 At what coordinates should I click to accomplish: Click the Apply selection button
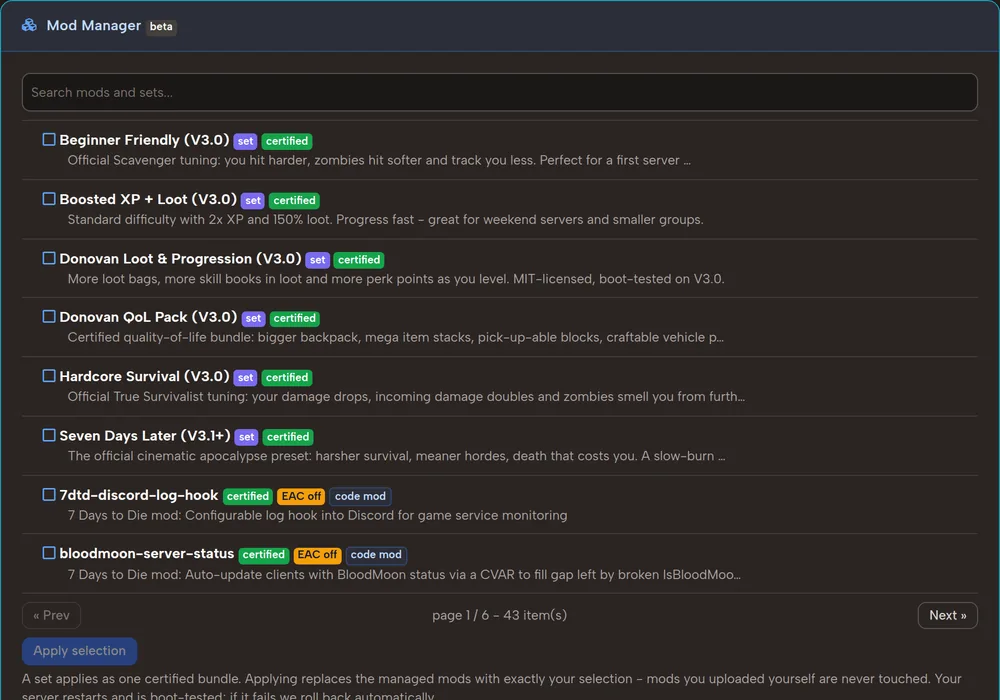click(80, 651)
